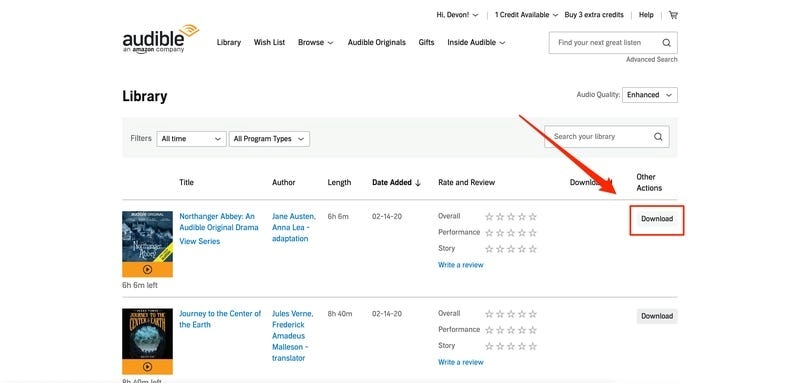Rate Journey to the Center Story one star
This screenshot has height=383, width=800.
tap(489, 346)
